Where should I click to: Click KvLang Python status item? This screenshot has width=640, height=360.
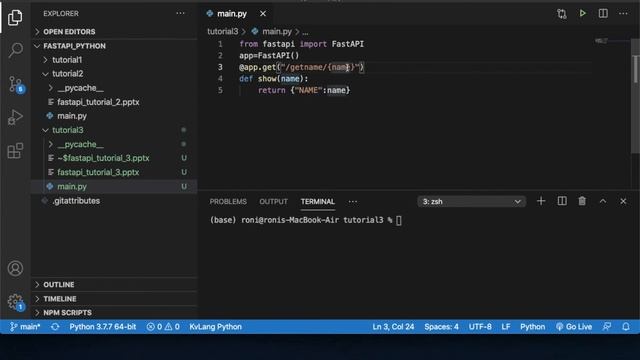[x=216, y=327]
